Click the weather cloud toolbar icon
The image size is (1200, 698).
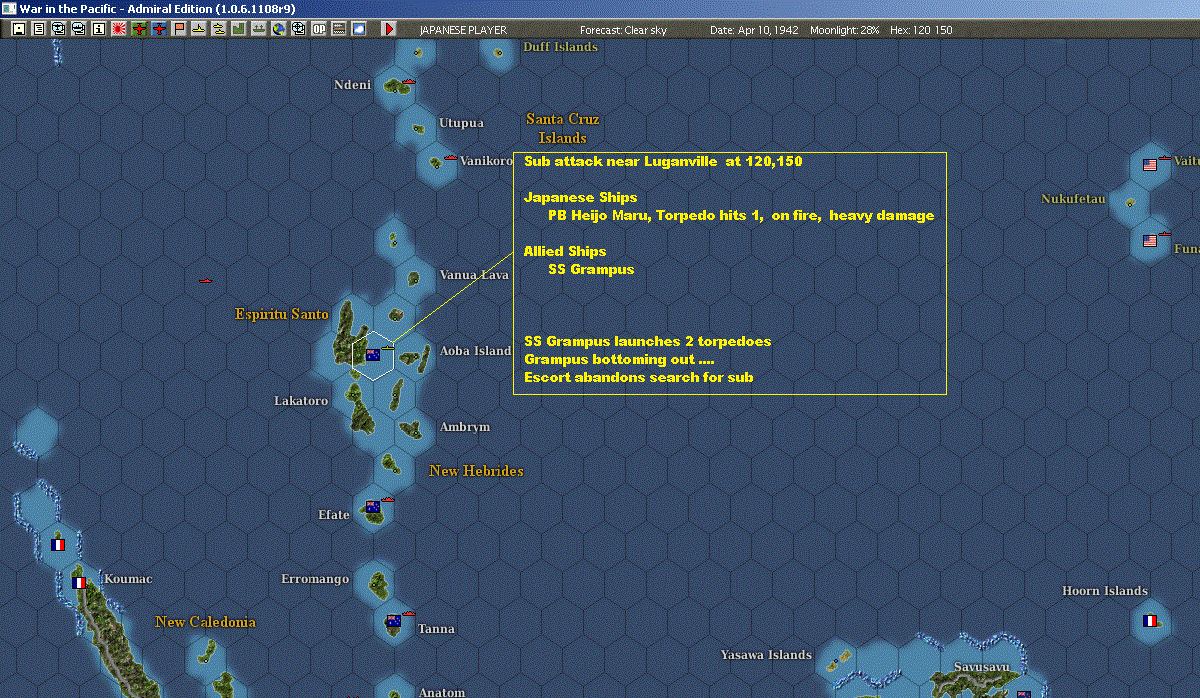tap(358, 29)
